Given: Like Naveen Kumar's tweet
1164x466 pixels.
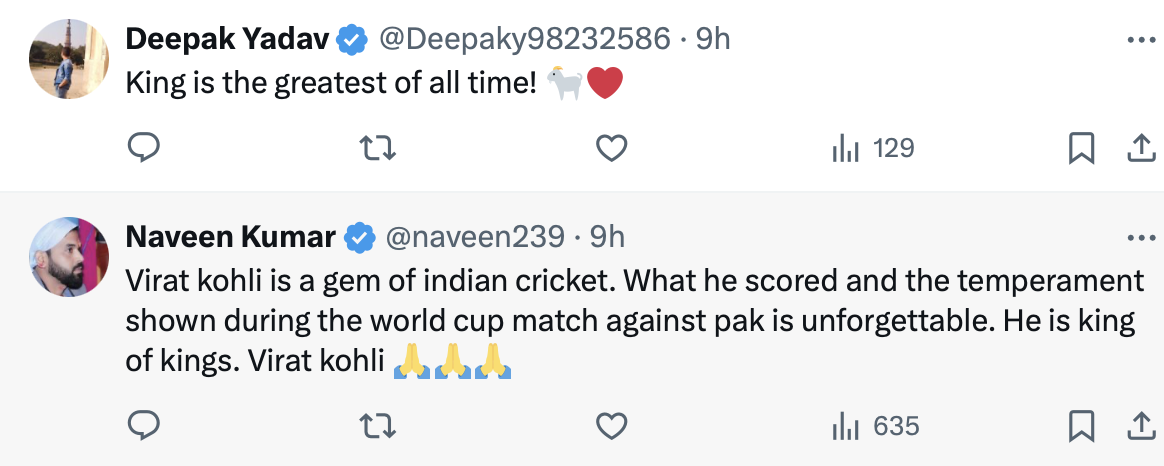Looking at the screenshot, I should 611,427.
